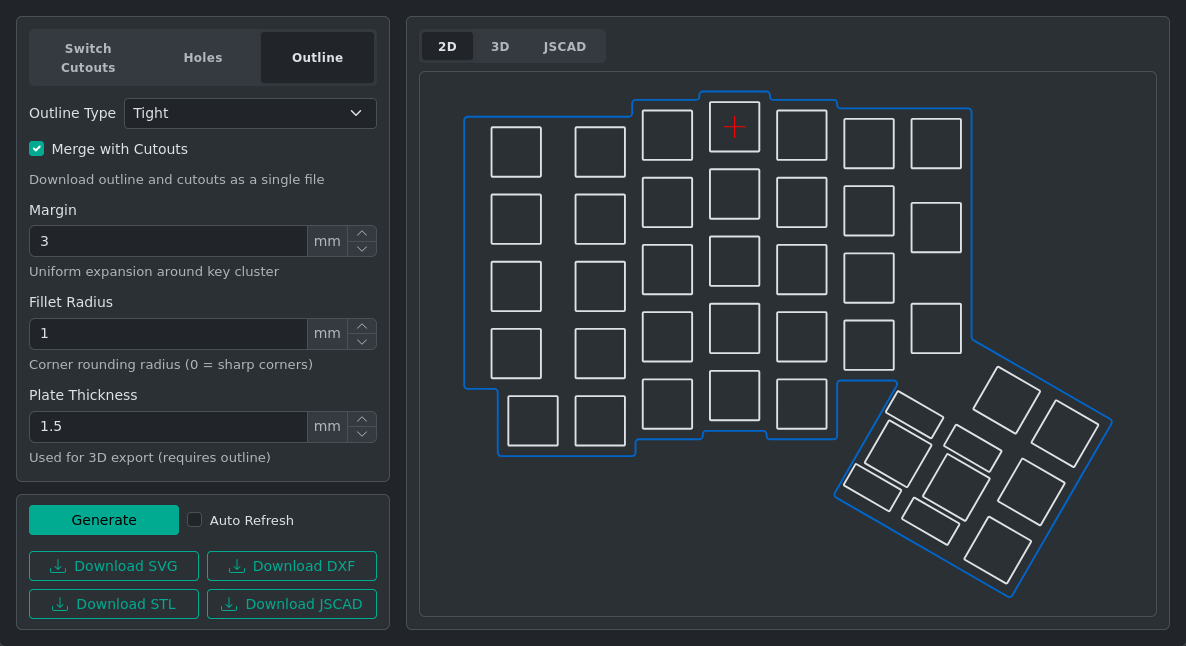
Task: Select the Switch Cutouts tab
Action: click(88, 57)
